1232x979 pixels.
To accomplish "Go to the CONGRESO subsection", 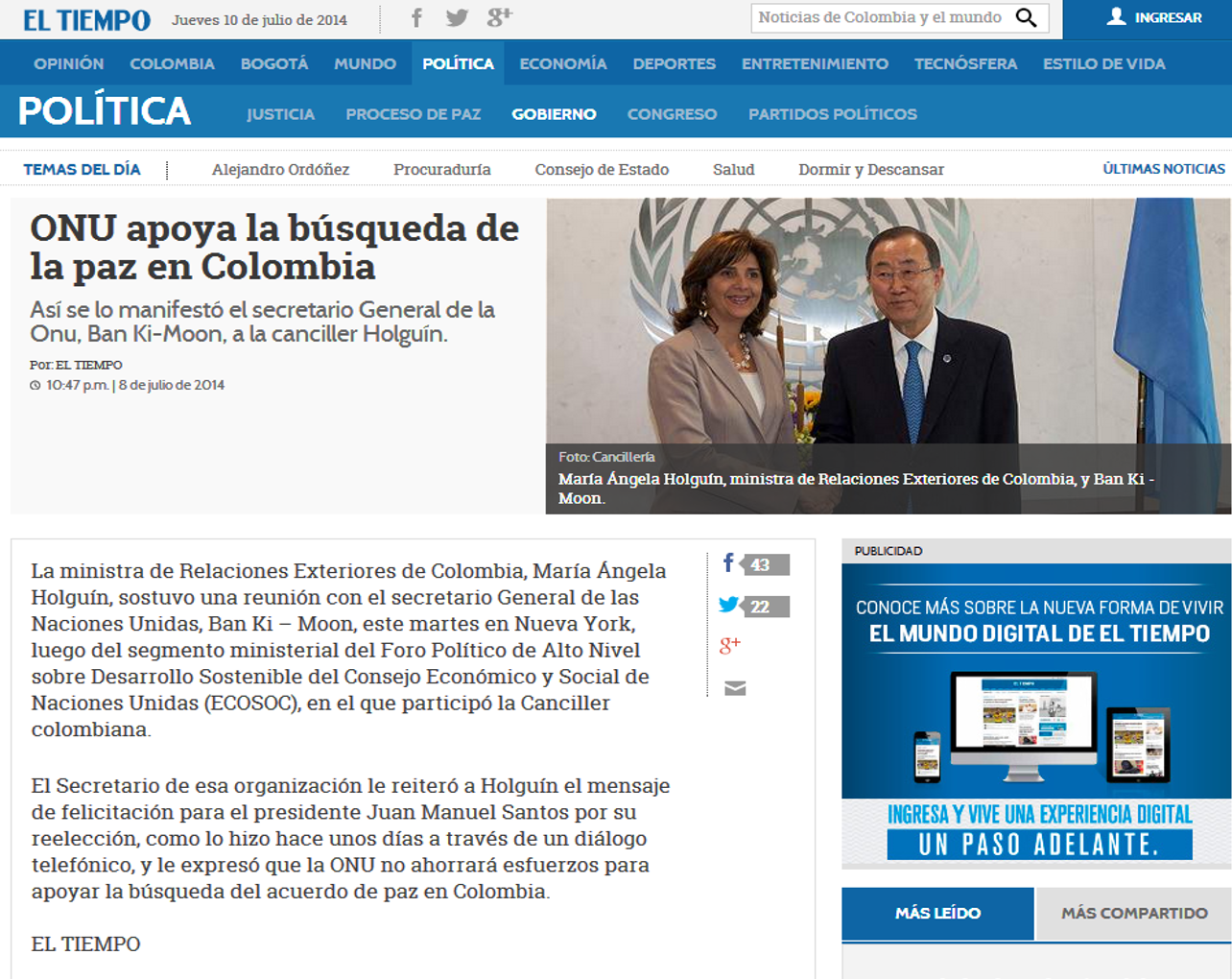I will pyautogui.click(x=672, y=114).
